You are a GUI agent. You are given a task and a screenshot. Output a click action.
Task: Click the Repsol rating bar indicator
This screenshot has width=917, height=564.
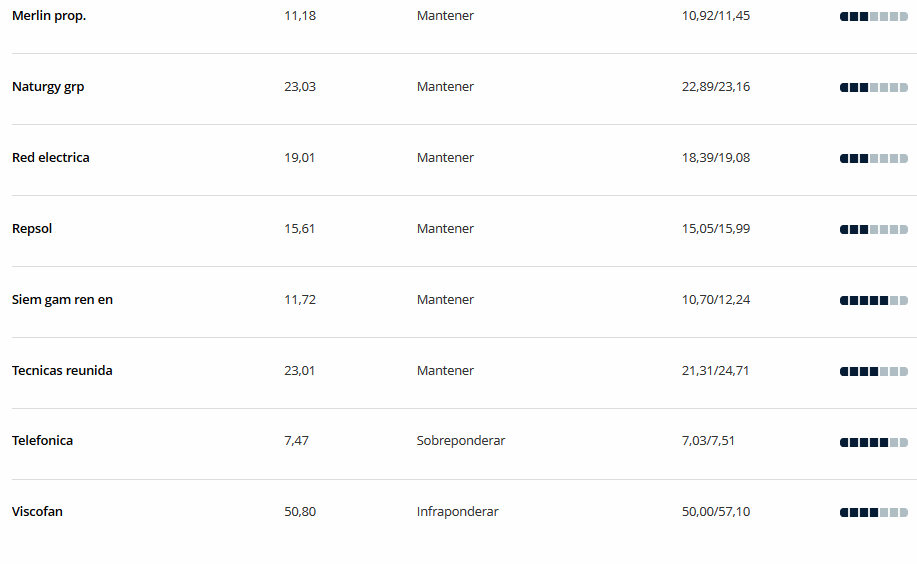[874, 229]
